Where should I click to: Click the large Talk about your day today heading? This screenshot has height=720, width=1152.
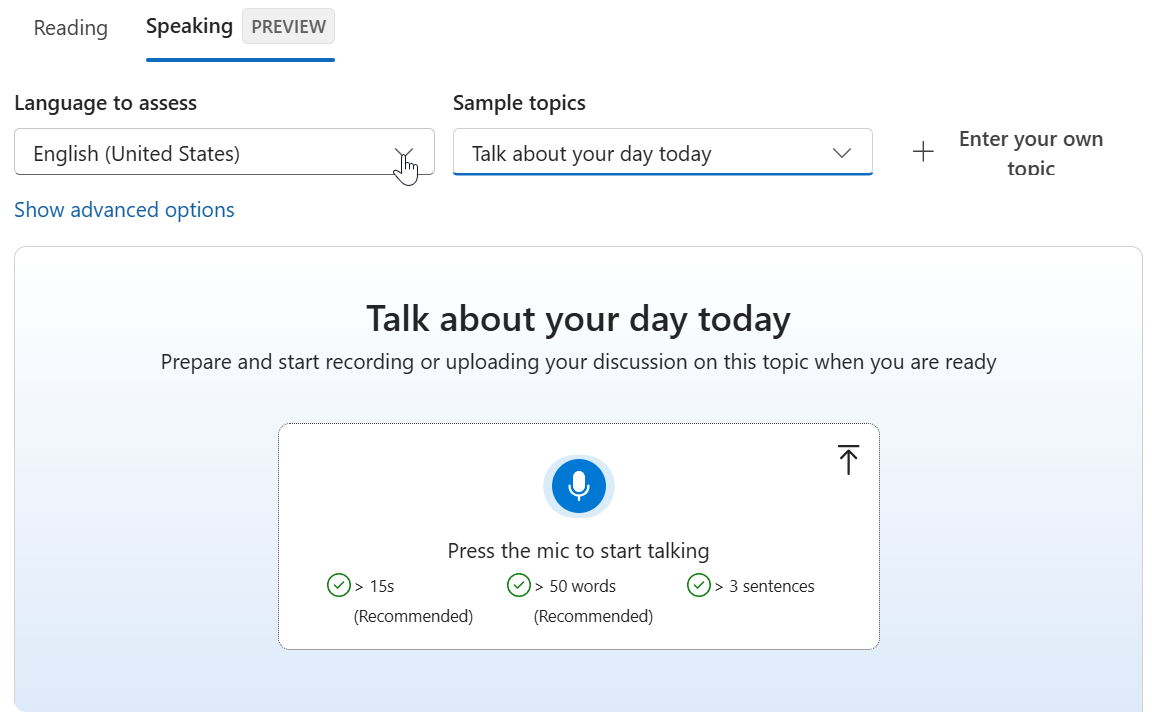point(578,319)
